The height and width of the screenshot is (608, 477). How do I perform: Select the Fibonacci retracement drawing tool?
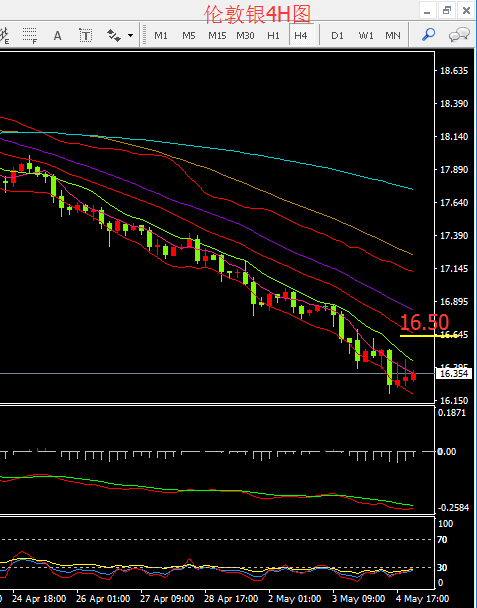coord(29,36)
